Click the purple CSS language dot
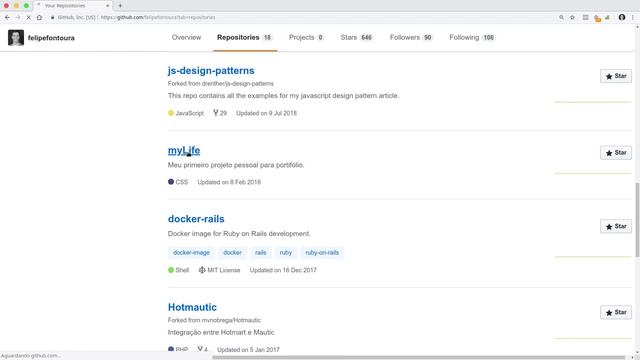 171,182
